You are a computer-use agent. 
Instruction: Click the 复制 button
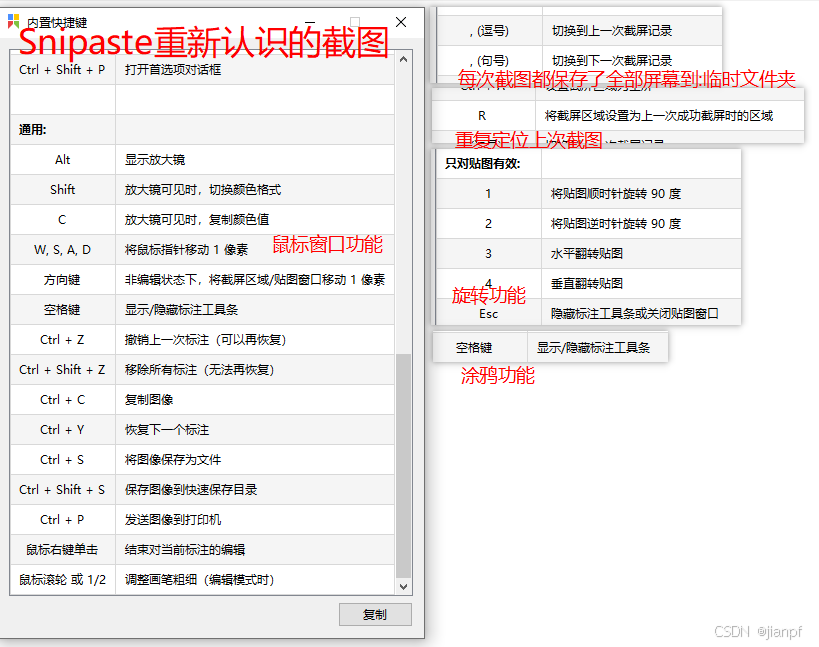pos(375,615)
